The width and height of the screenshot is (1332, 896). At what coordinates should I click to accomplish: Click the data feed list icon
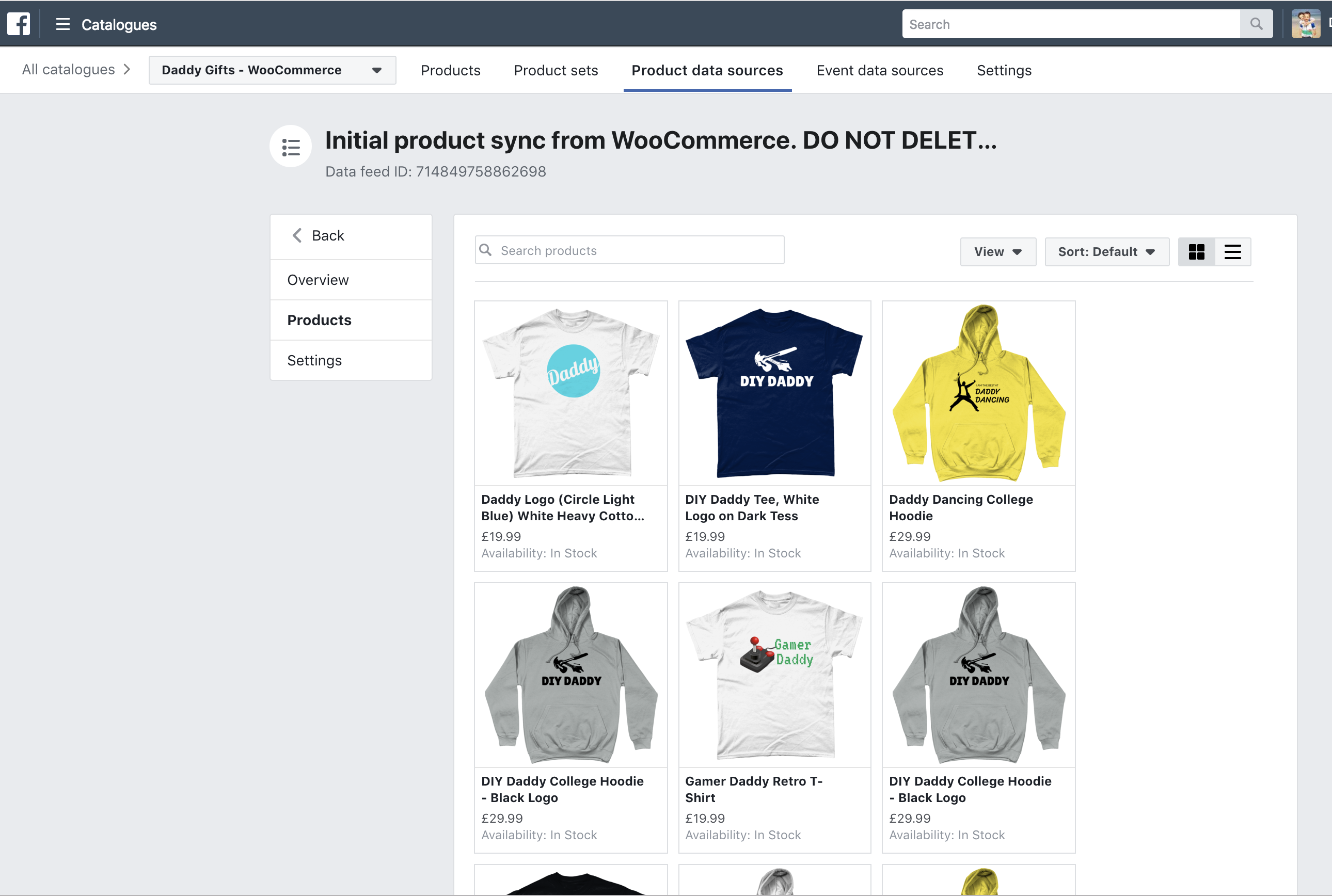291,147
